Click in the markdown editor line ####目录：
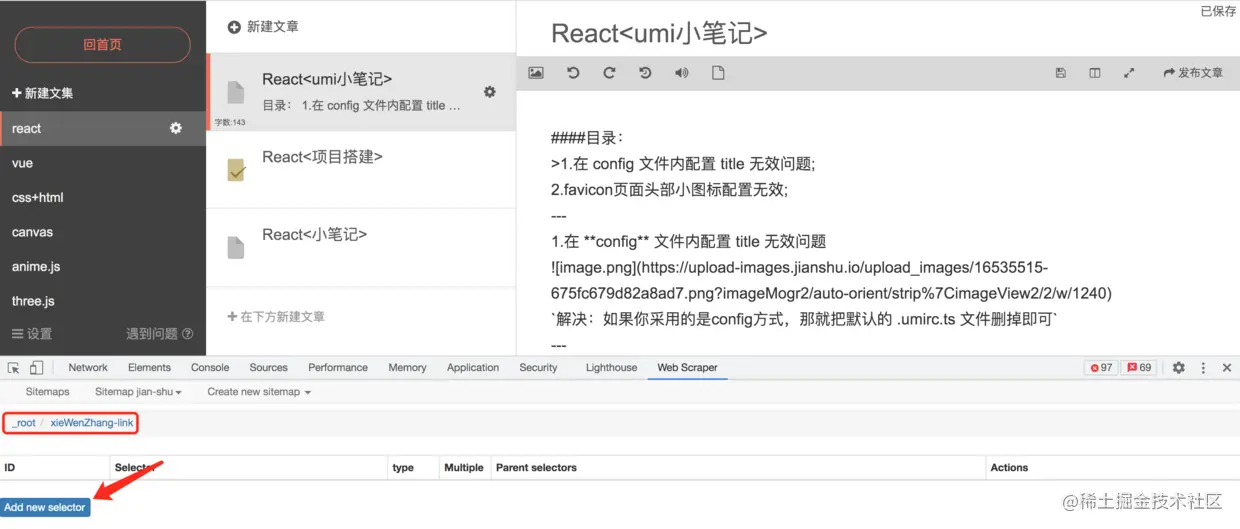The image size is (1240, 529). pos(586,138)
